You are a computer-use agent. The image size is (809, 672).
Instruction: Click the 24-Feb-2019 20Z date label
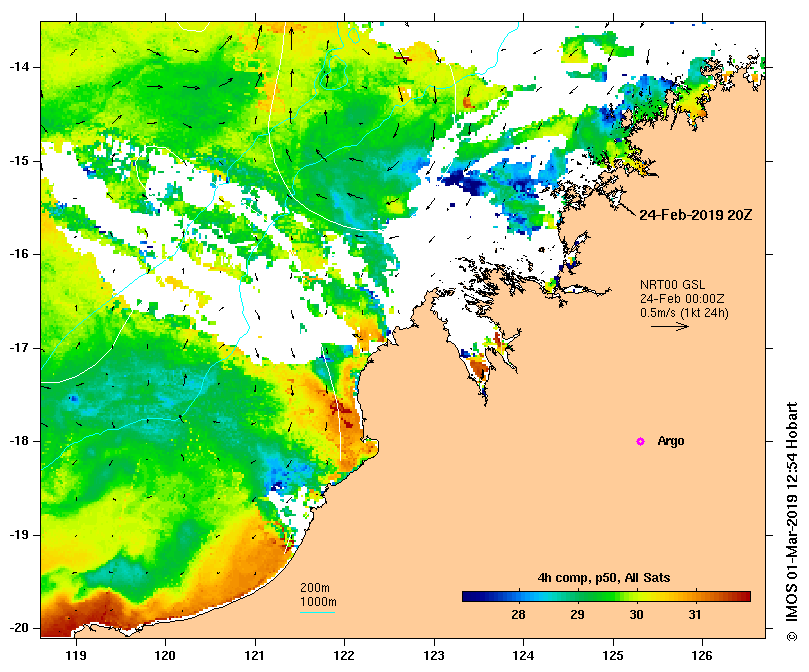click(695, 215)
